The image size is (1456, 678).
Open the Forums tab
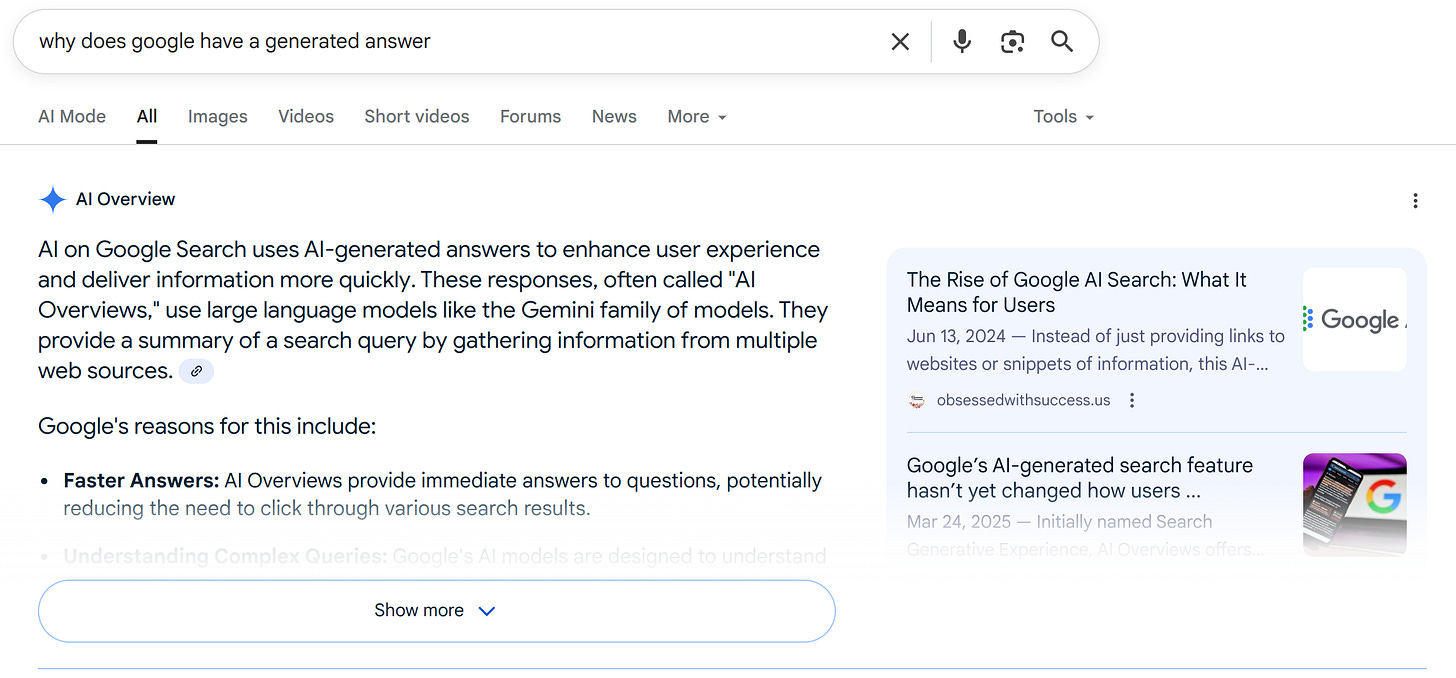pyautogui.click(x=530, y=116)
